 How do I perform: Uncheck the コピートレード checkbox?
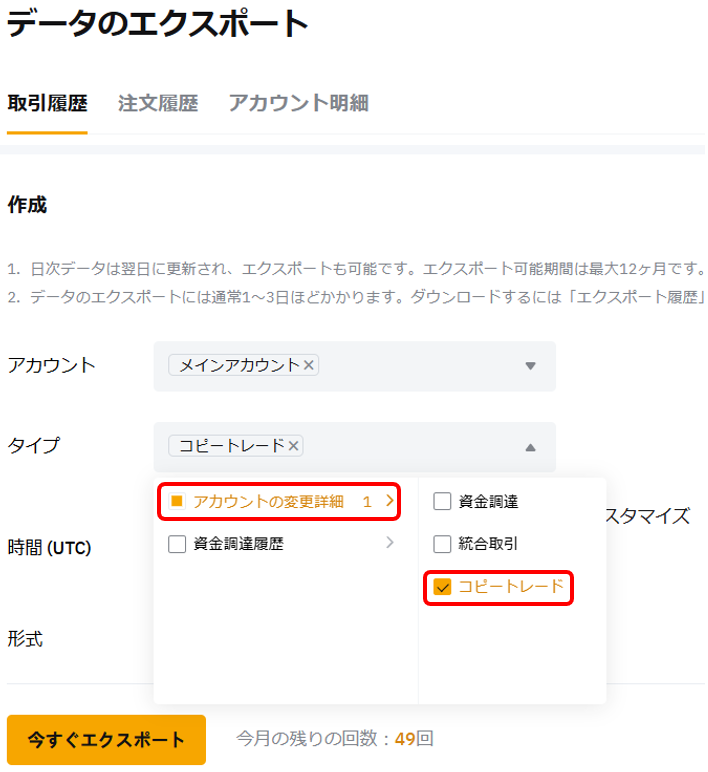[x=442, y=587]
